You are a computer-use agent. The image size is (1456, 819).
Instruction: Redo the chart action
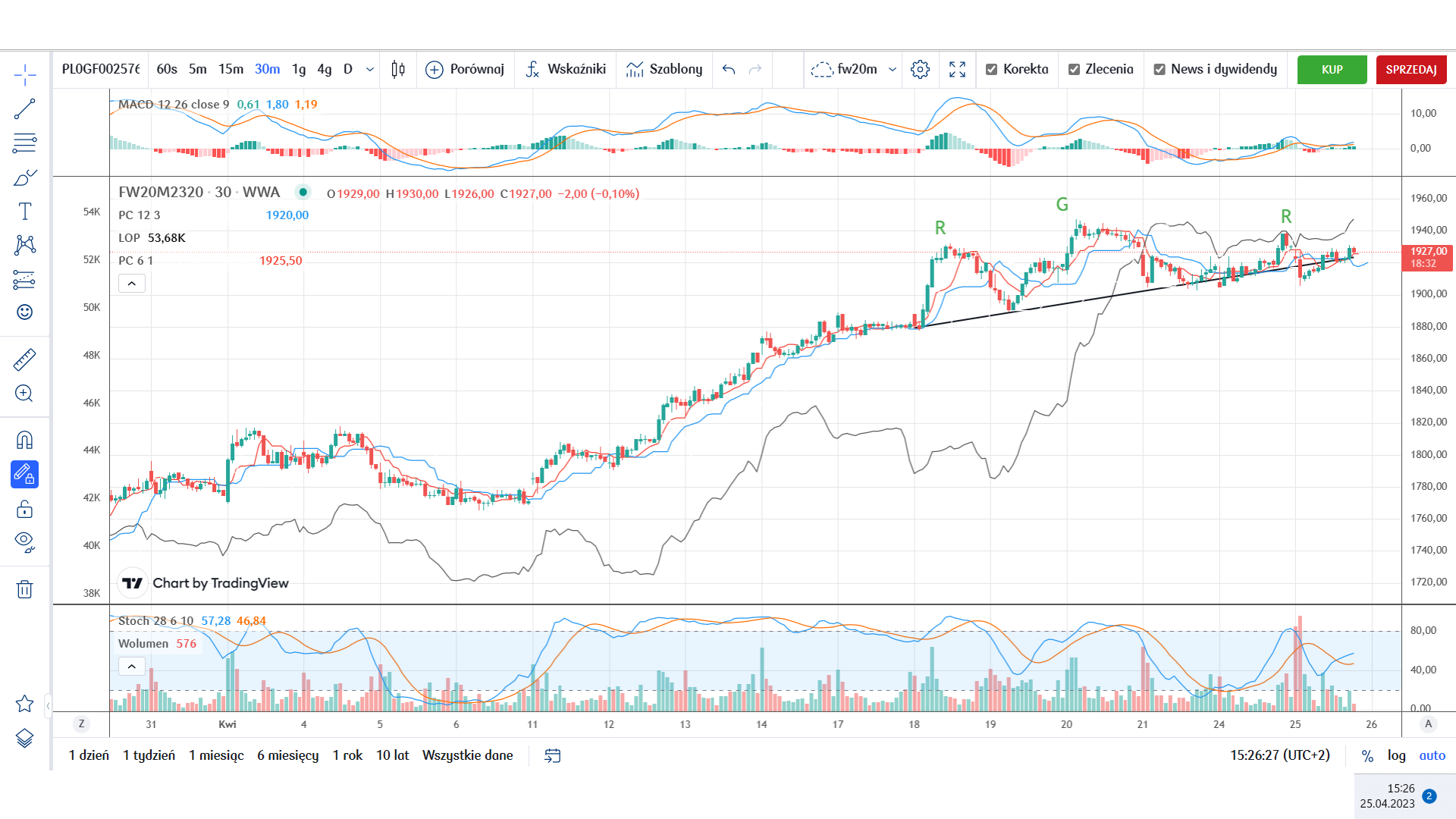tap(755, 69)
